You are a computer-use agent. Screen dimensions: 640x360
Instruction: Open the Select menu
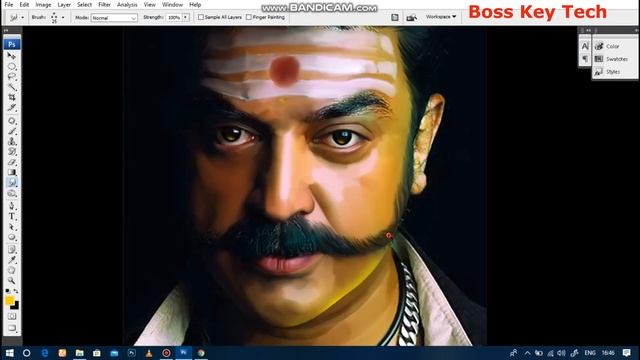pos(84,4)
